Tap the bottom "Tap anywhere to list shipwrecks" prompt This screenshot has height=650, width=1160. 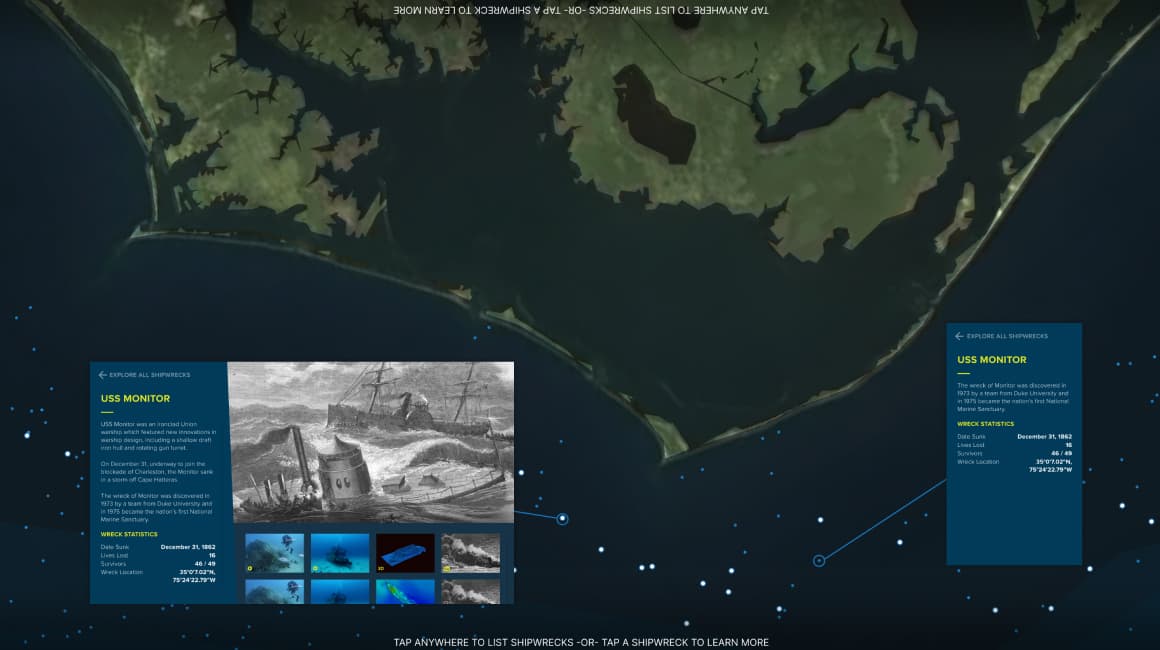581,642
